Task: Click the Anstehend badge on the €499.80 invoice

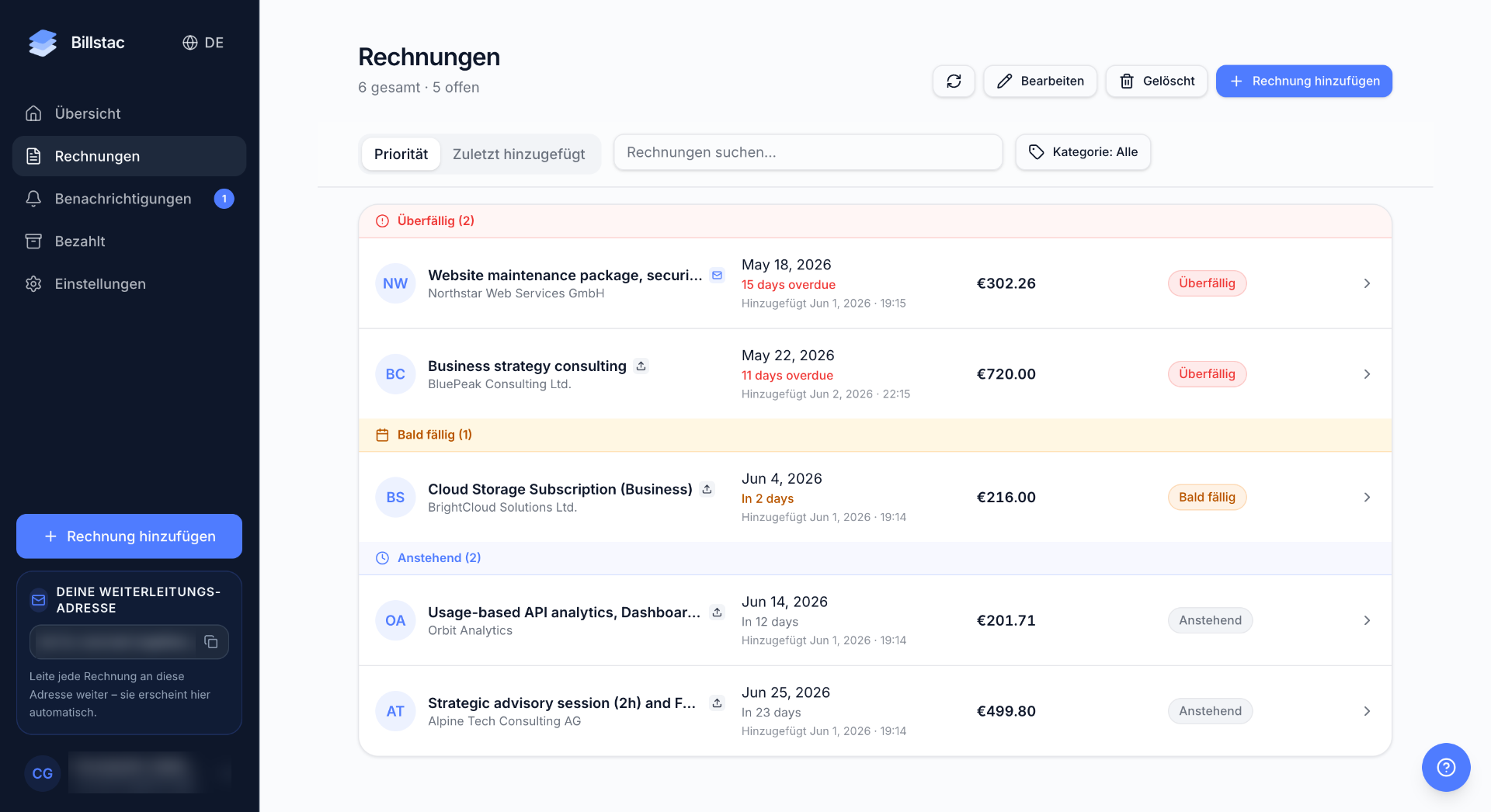Action: coord(1210,711)
